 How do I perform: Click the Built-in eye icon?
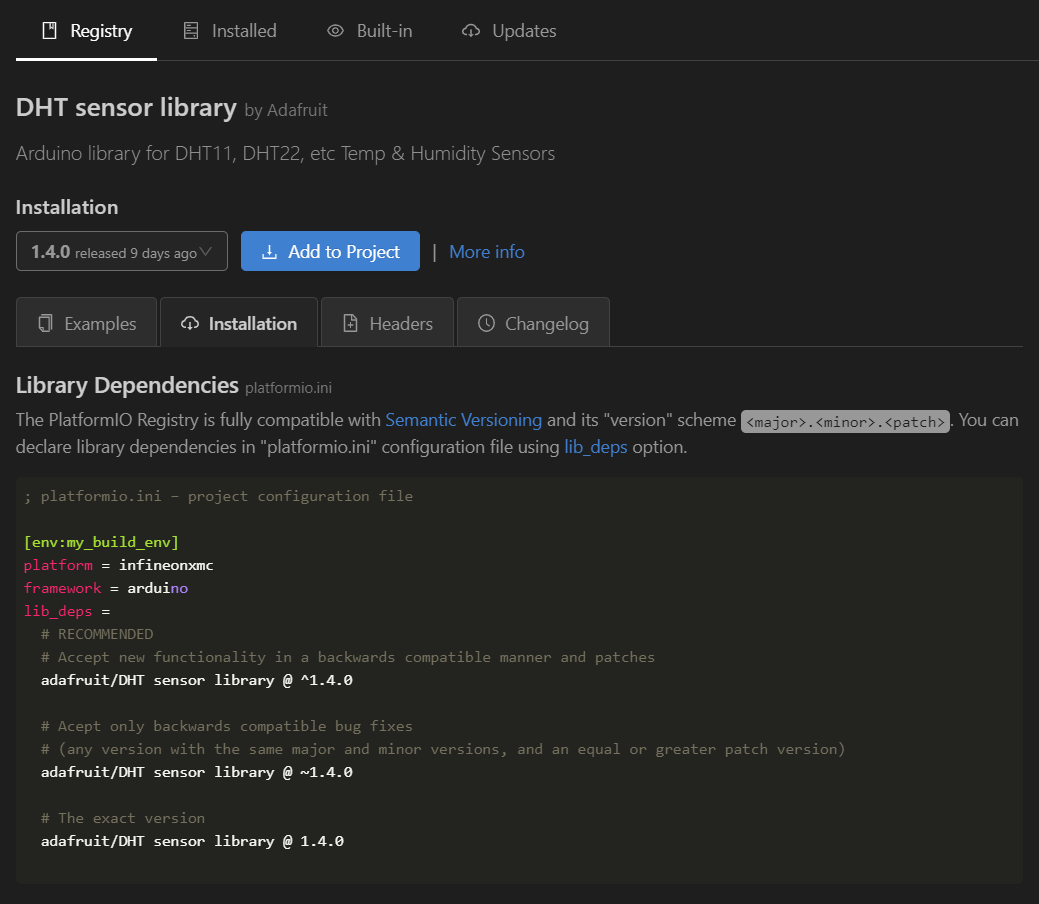335,30
